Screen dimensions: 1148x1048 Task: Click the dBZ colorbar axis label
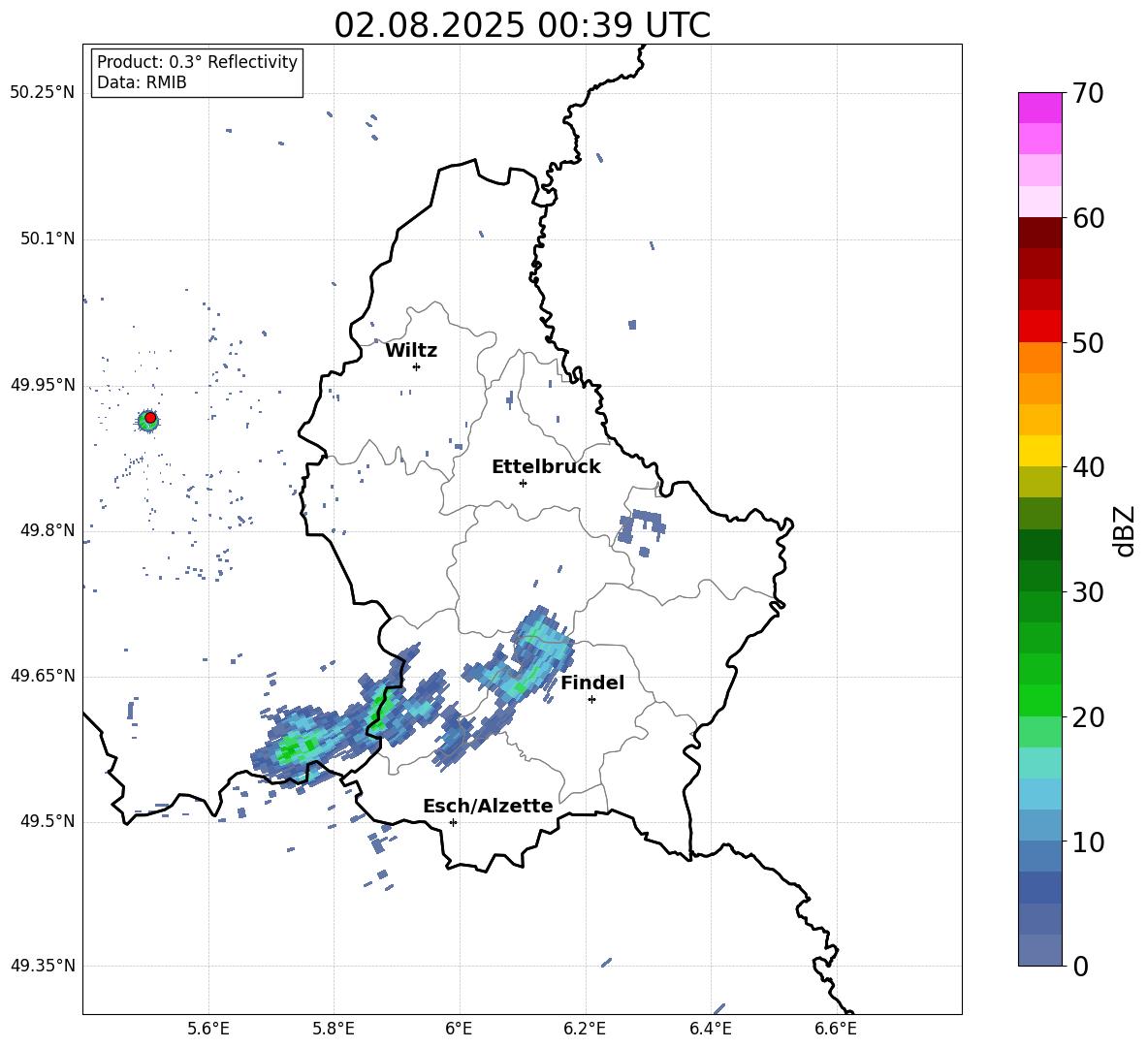click(1124, 530)
